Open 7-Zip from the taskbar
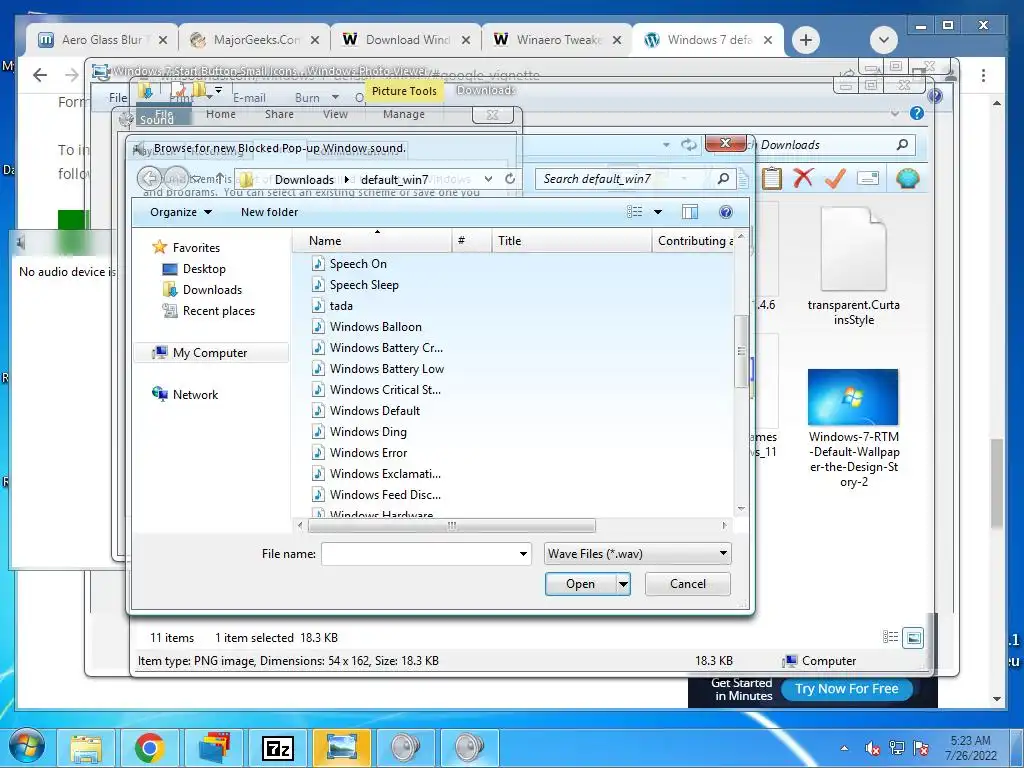Image resolution: width=1024 pixels, height=768 pixels. [x=277, y=747]
